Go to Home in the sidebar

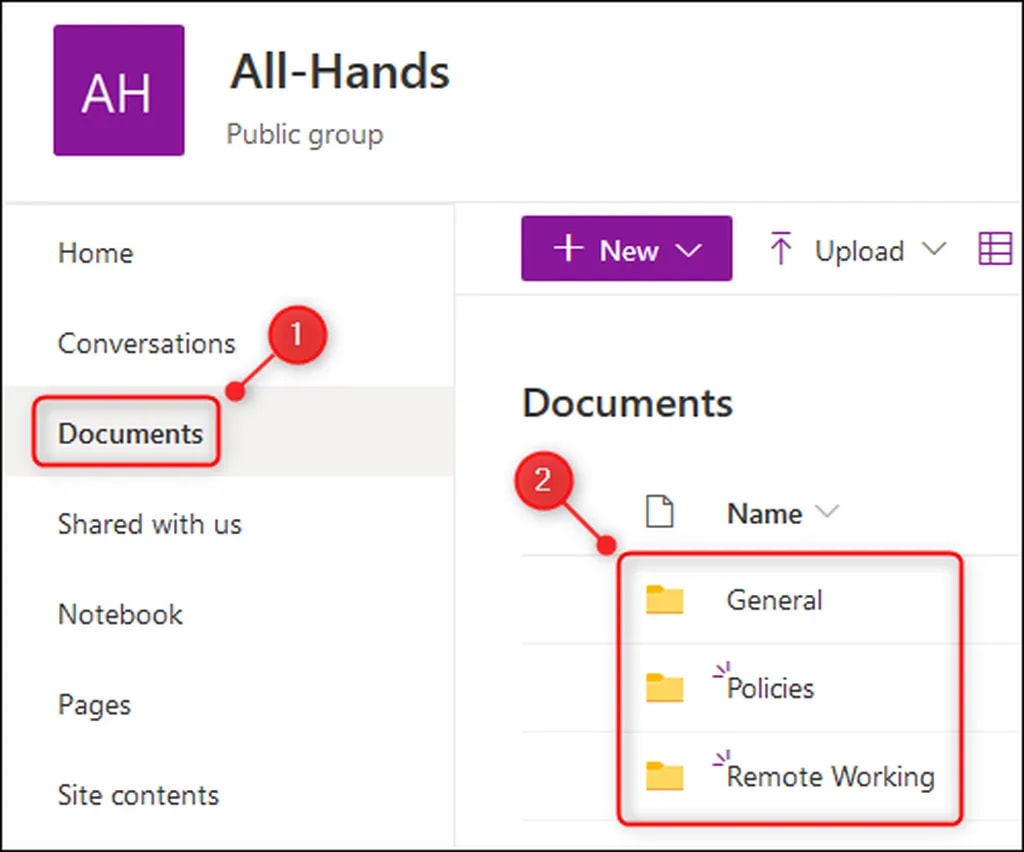tap(95, 253)
